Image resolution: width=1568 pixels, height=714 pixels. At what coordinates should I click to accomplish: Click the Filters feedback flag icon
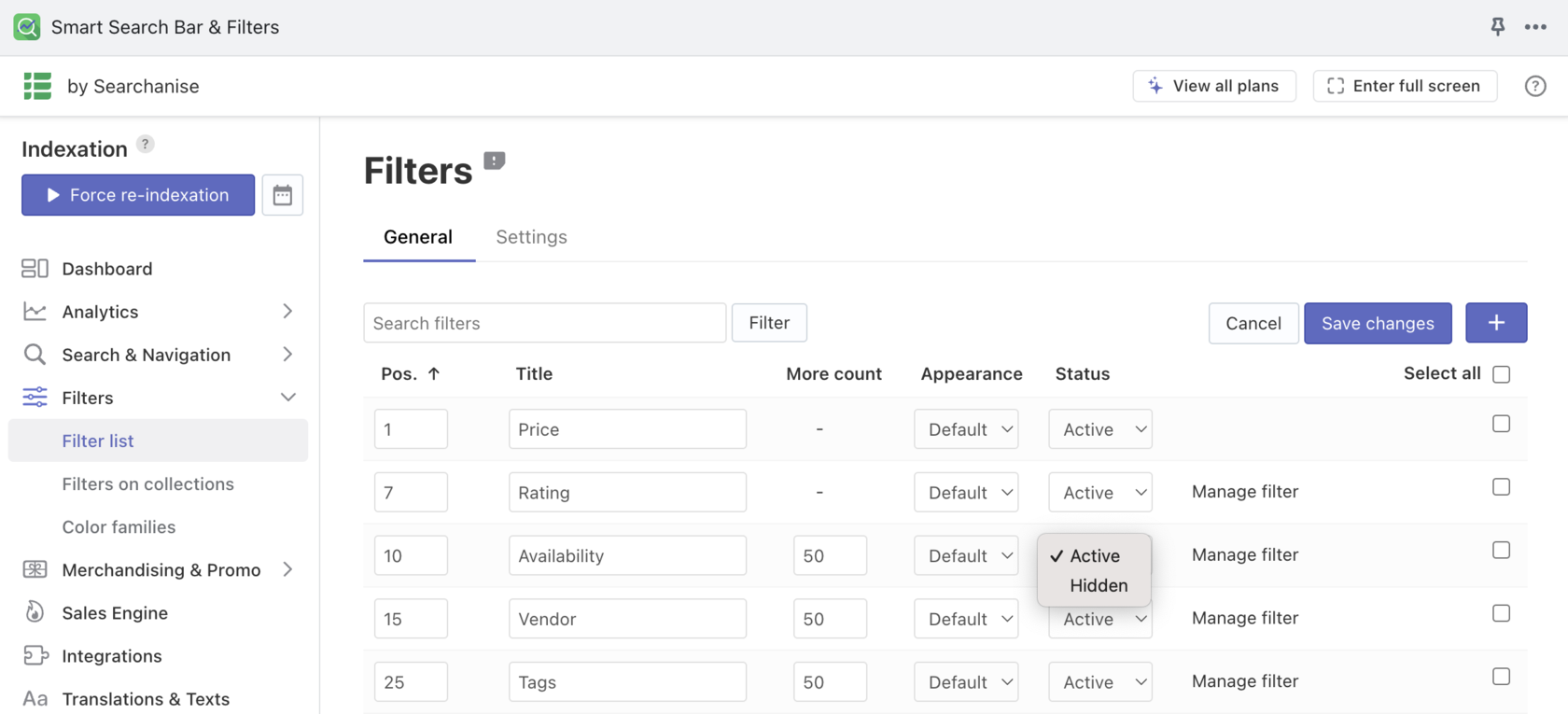(495, 161)
